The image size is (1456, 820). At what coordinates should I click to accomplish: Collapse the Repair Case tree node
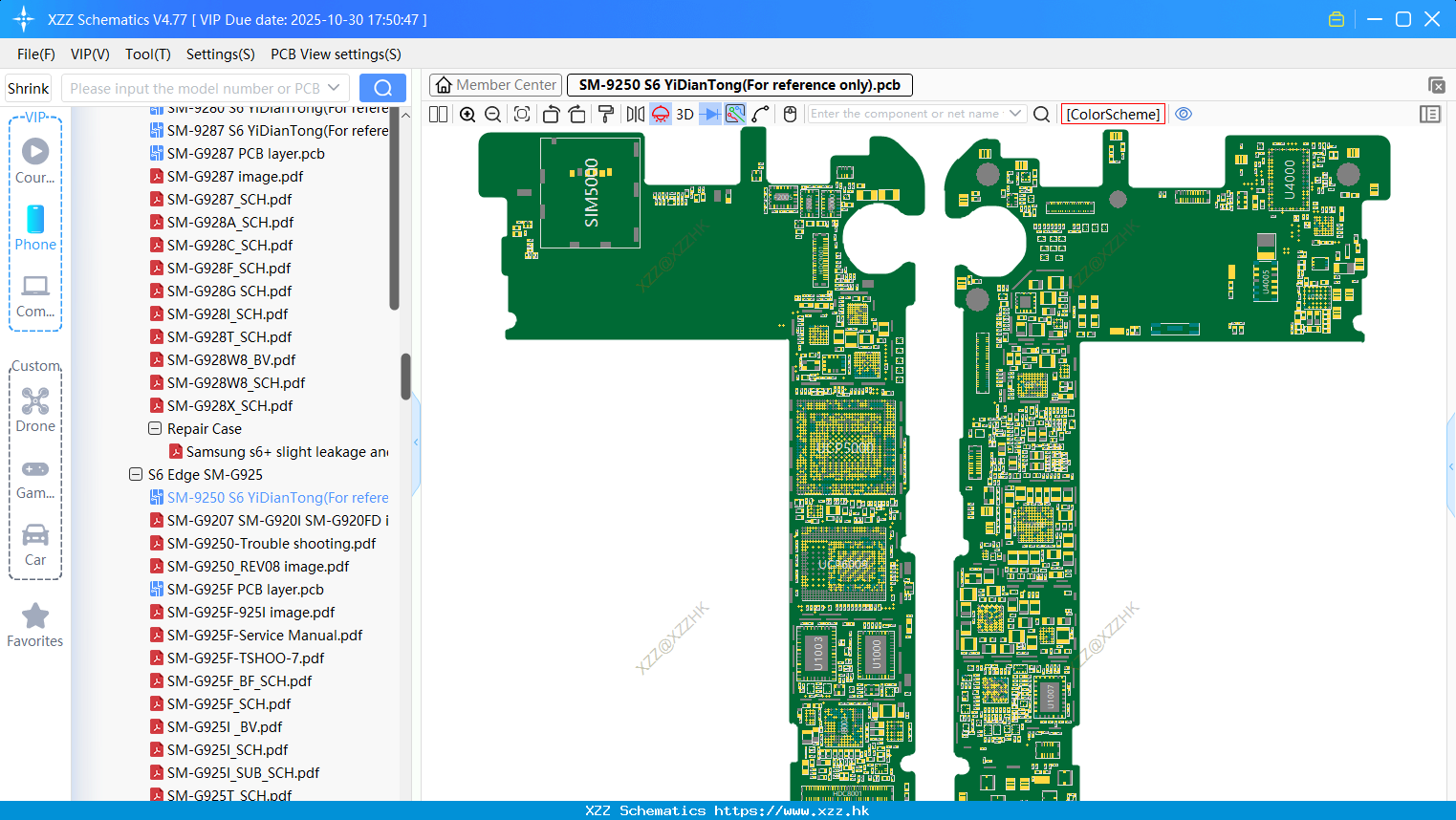pos(155,428)
